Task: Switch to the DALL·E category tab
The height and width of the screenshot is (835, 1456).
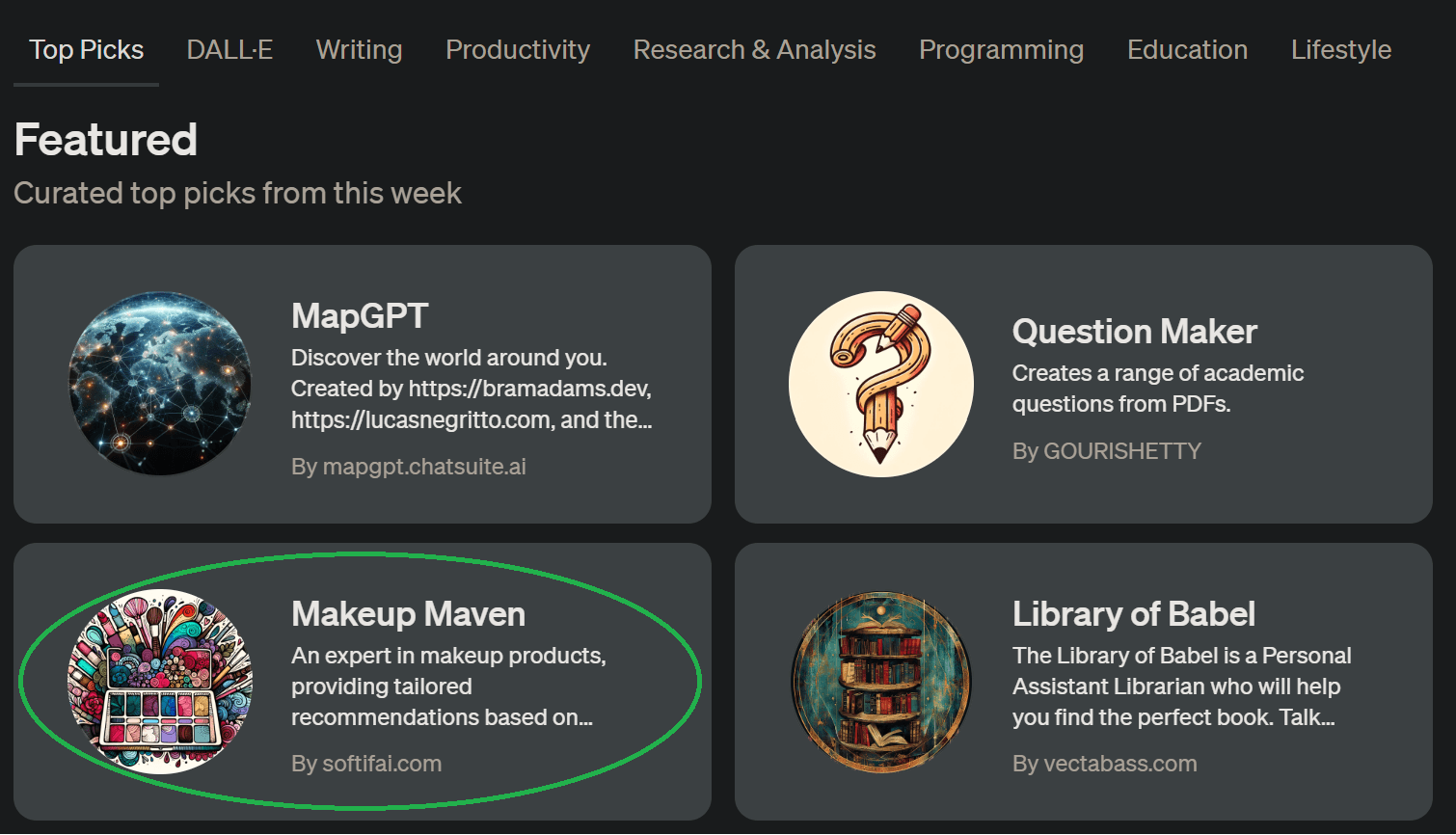Action: point(229,49)
